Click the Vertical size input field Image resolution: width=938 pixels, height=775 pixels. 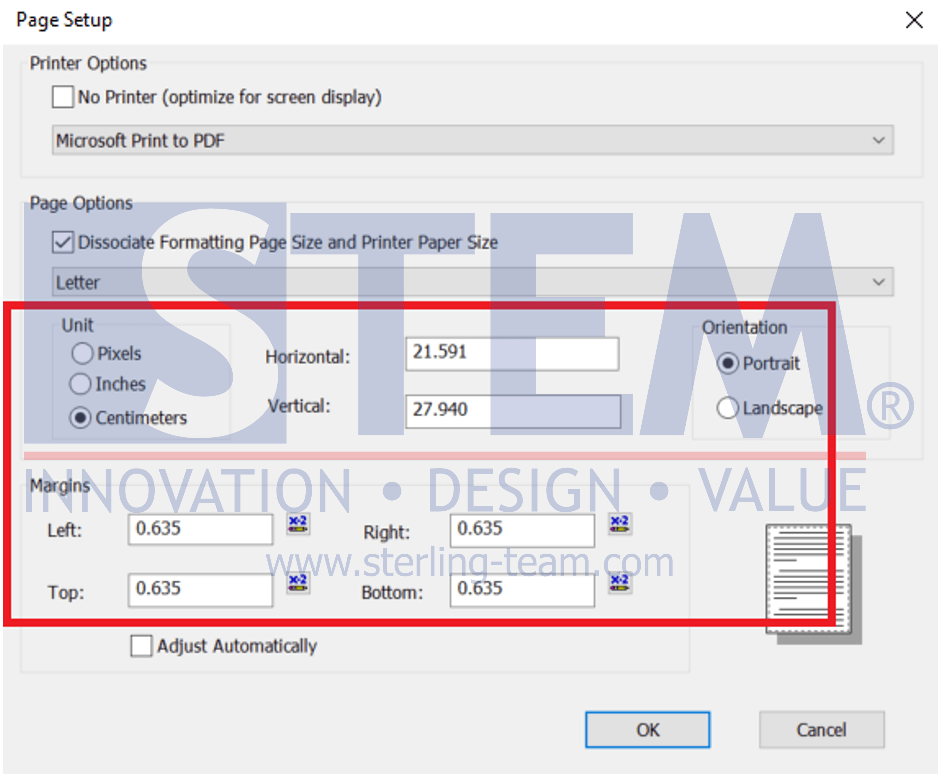512,410
